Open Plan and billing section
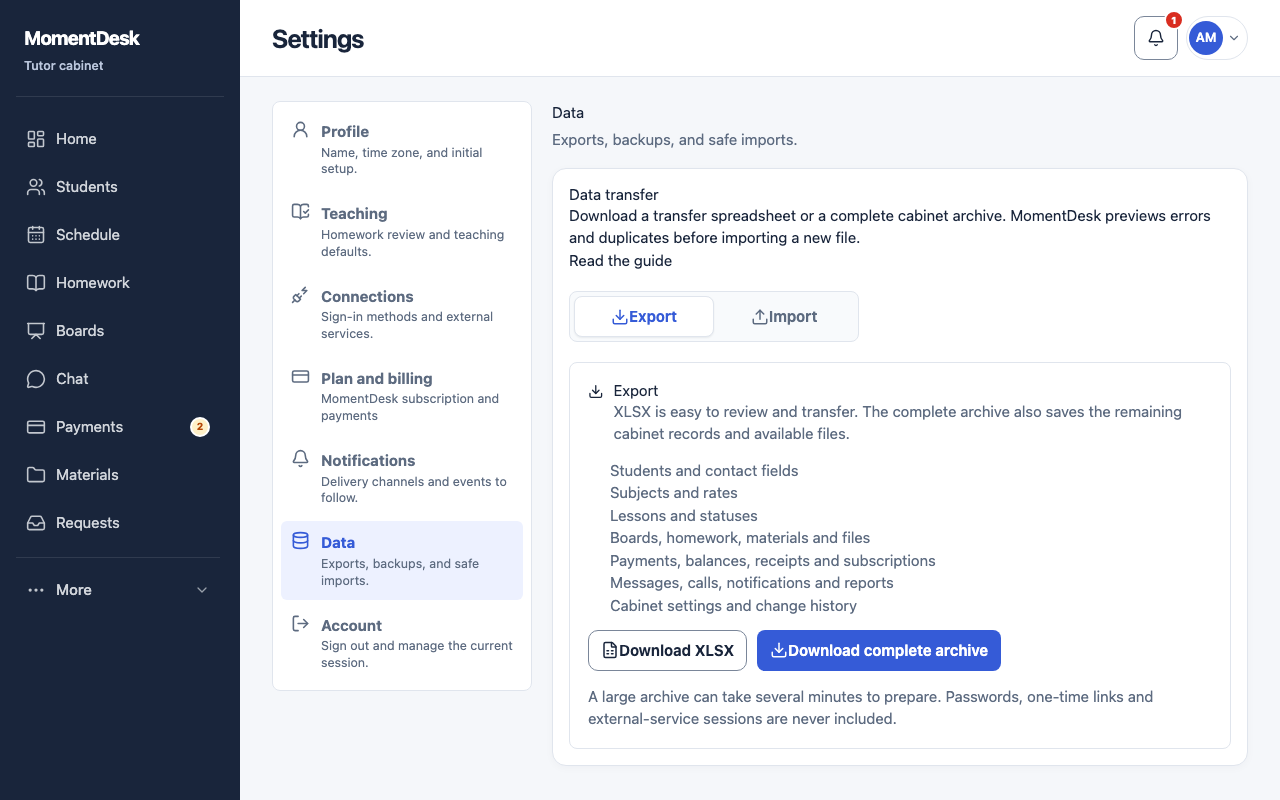This screenshot has width=1280, height=800. [402, 396]
